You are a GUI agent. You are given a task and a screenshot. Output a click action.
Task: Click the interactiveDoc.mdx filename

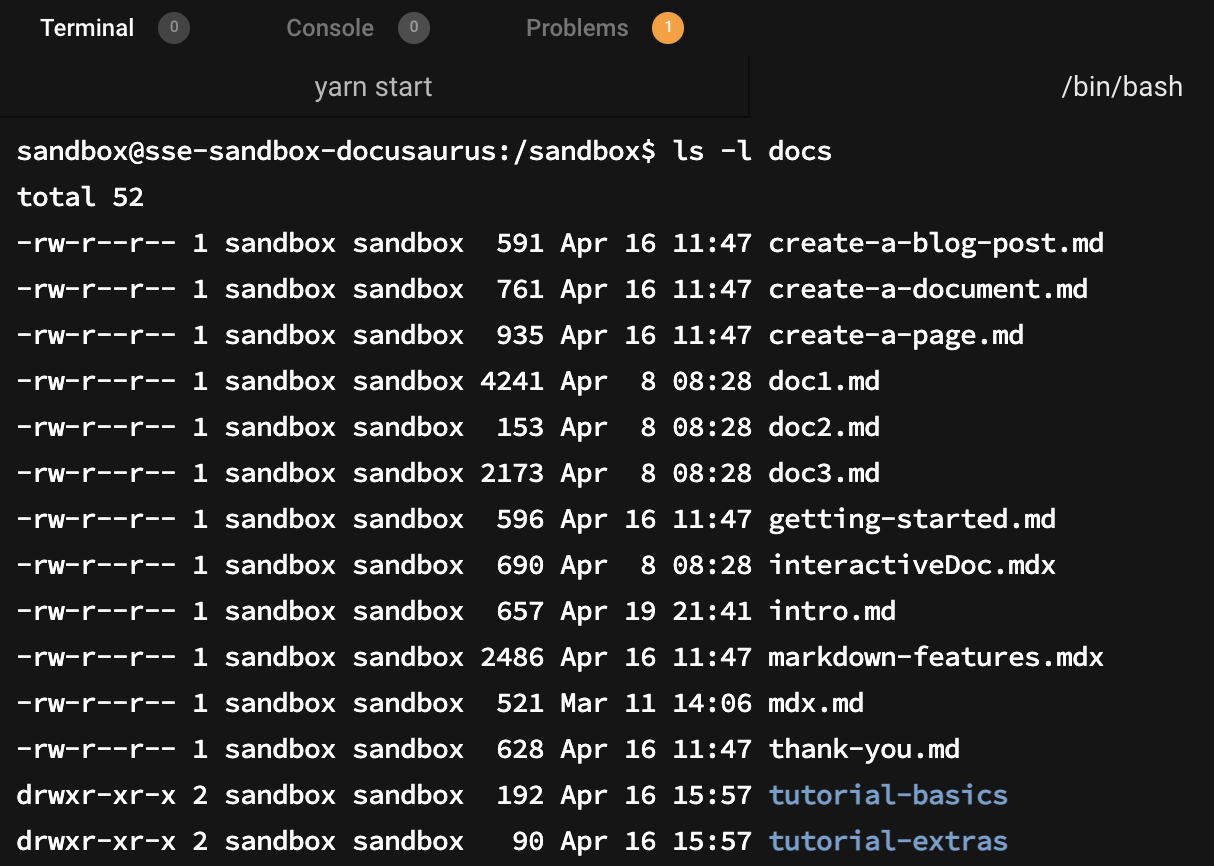[x=911, y=565]
